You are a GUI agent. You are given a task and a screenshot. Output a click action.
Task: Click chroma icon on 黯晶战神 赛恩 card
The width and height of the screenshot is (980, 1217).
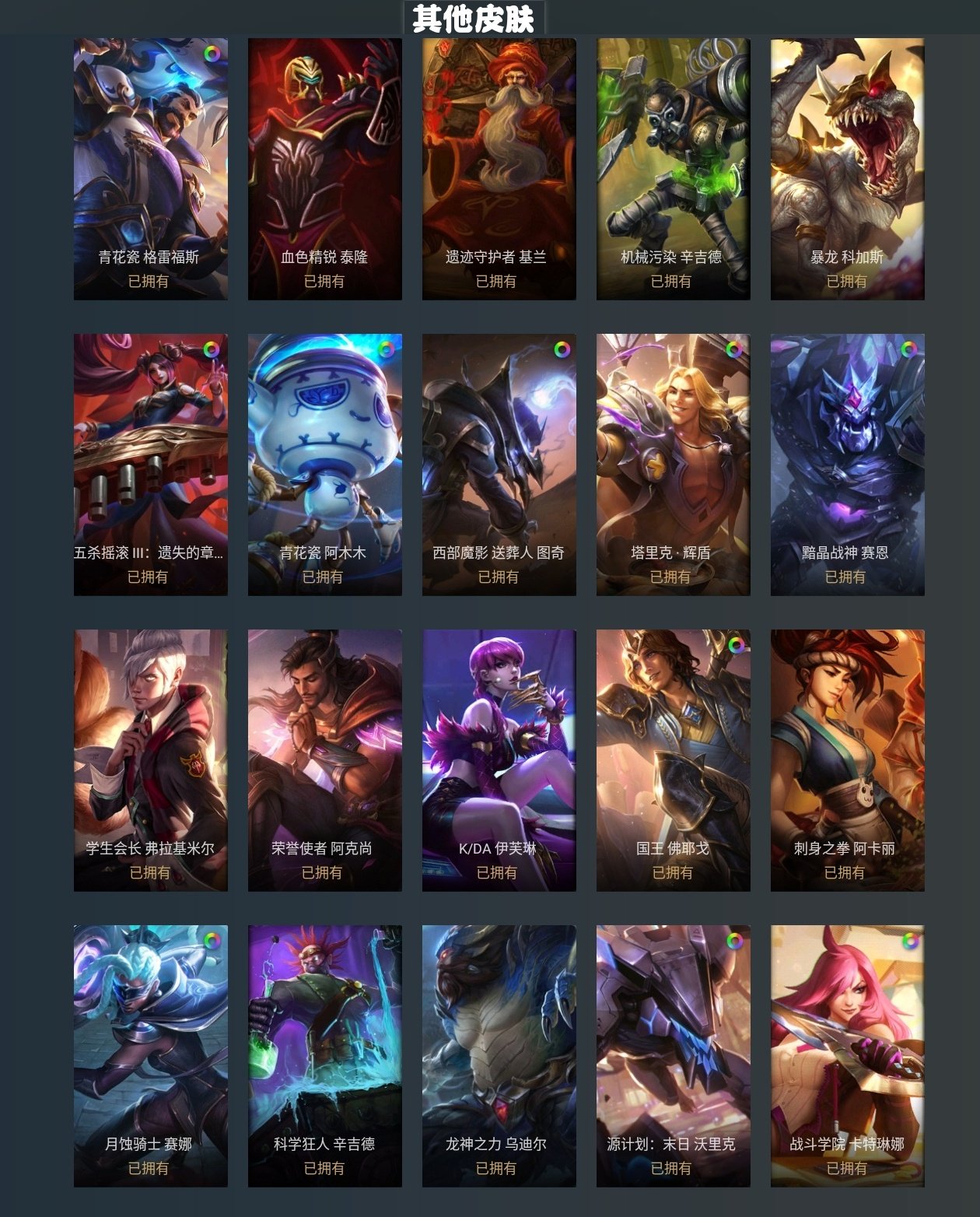coord(908,349)
